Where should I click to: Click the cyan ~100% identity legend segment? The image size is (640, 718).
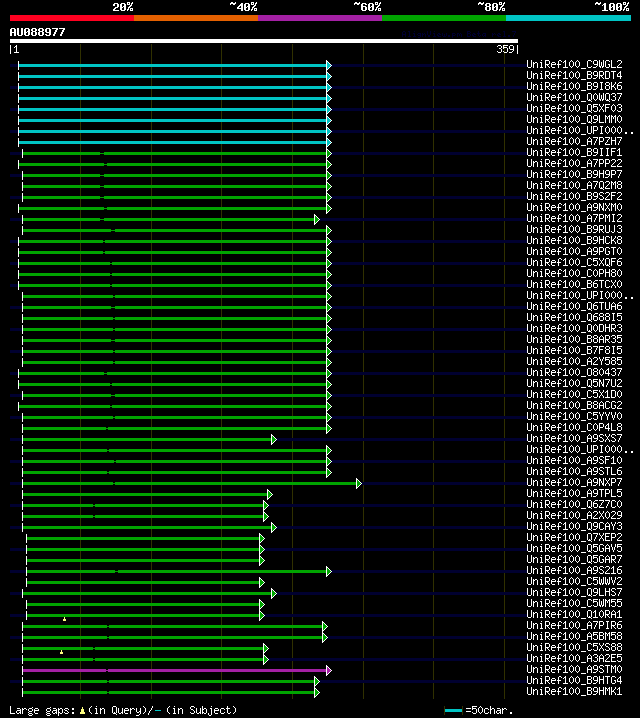(569, 18)
